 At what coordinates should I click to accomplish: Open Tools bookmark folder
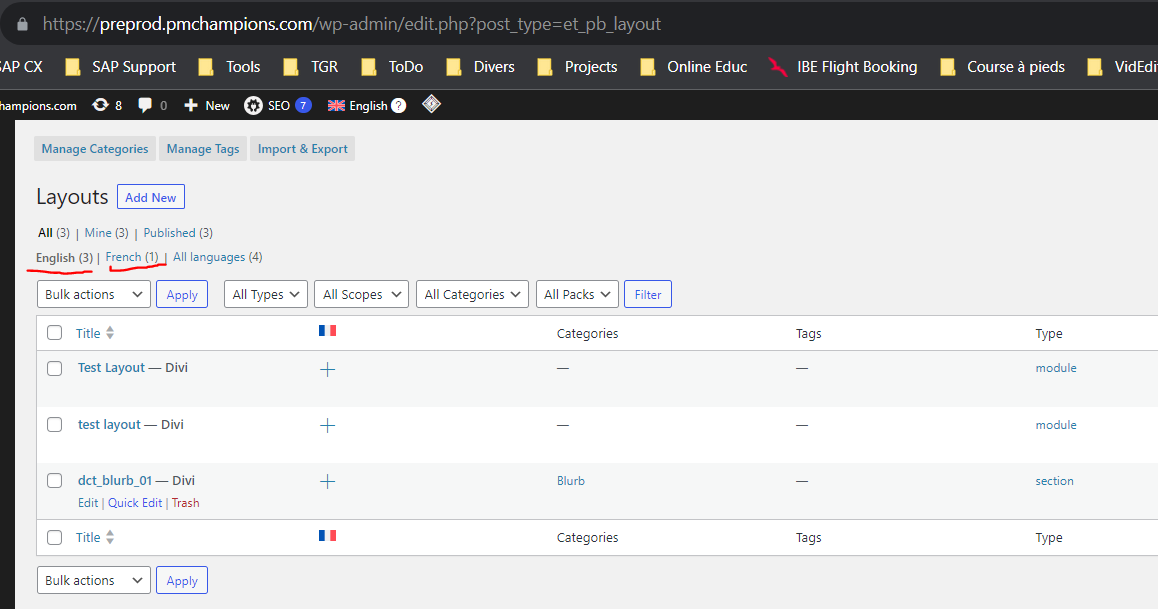tap(229, 66)
